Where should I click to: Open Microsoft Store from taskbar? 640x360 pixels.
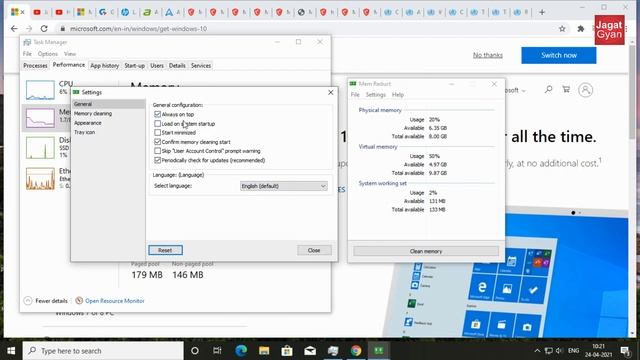pos(287,351)
